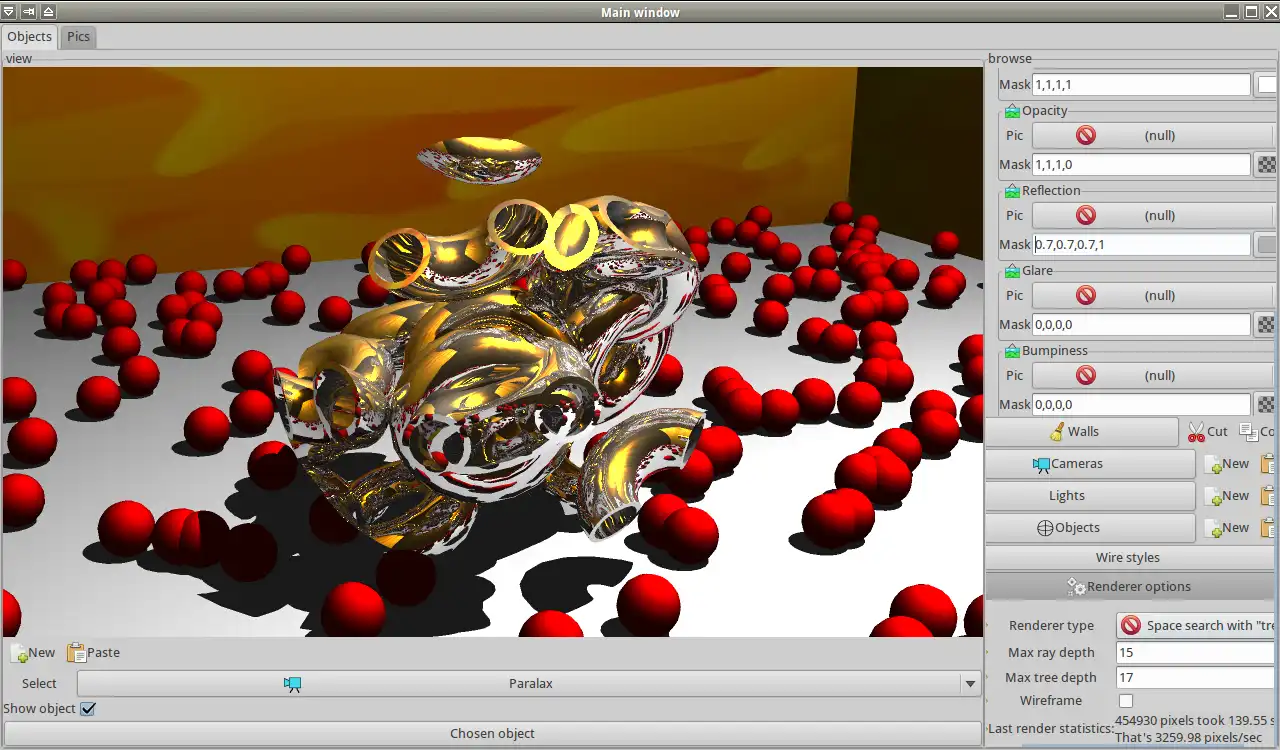Image resolution: width=1280 pixels, height=750 pixels.
Task: Click New next to Cameras
Action: (x=1227, y=464)
